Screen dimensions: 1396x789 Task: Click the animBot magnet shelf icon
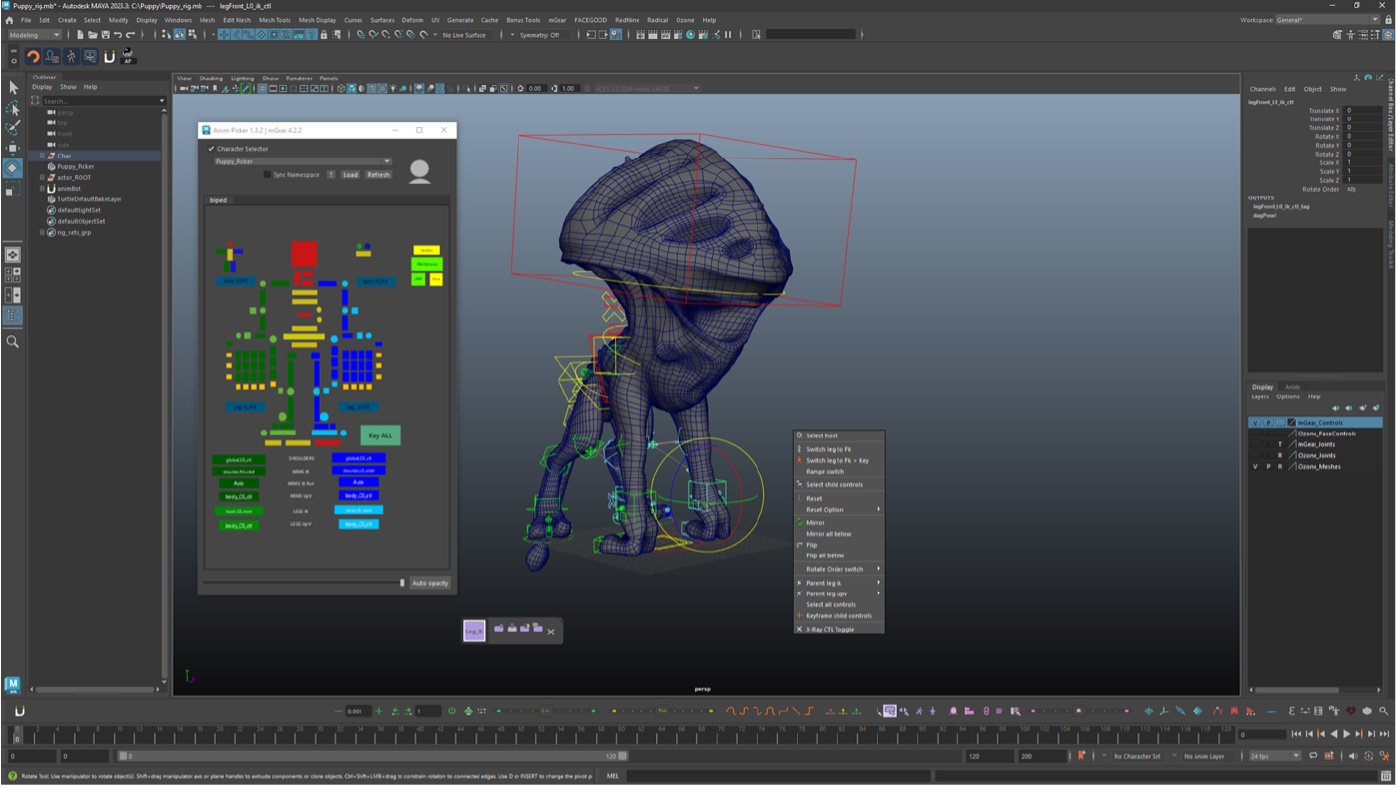point(109,57)
